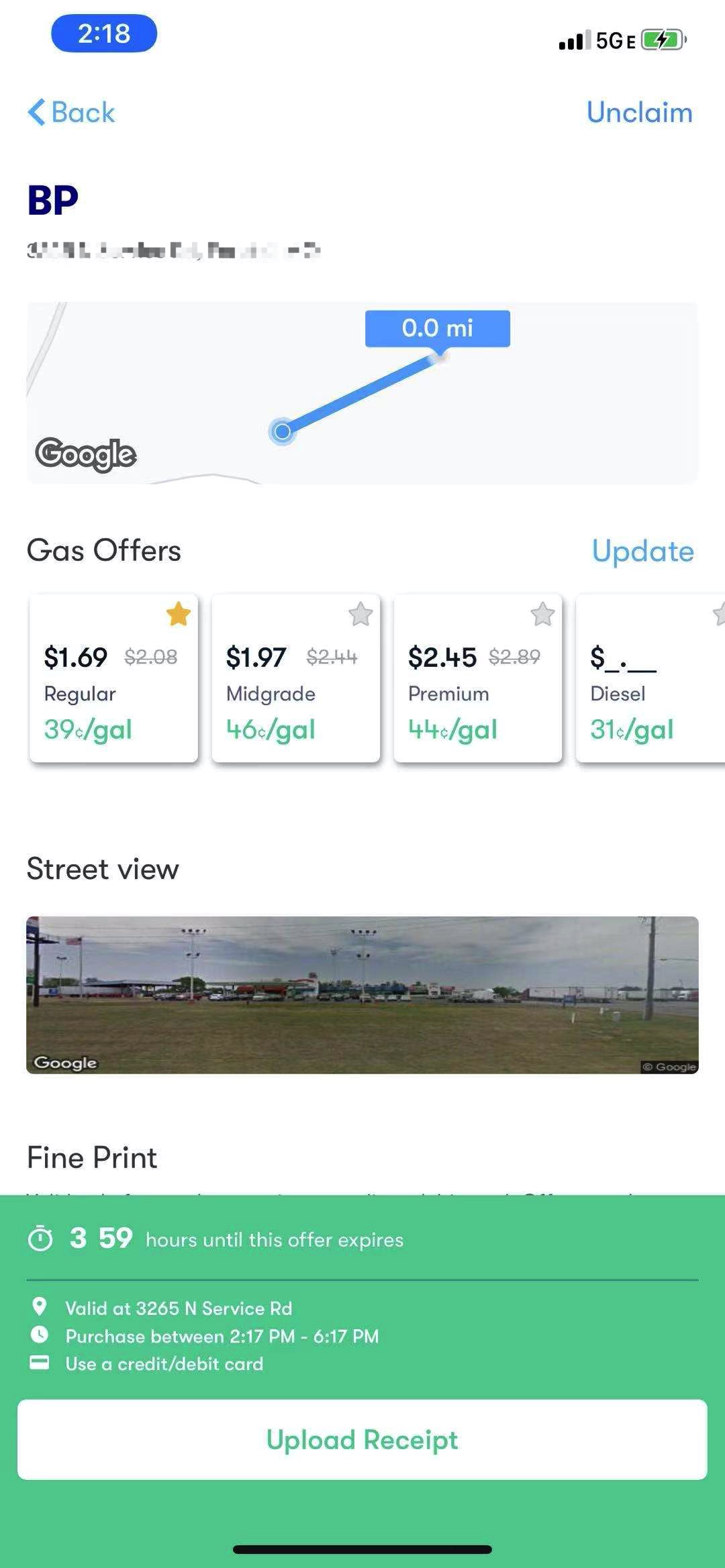Toggle the Midgrade favorite star
Image resolution: width=725 pixels, height=1568 pixels.
(360, 614)
